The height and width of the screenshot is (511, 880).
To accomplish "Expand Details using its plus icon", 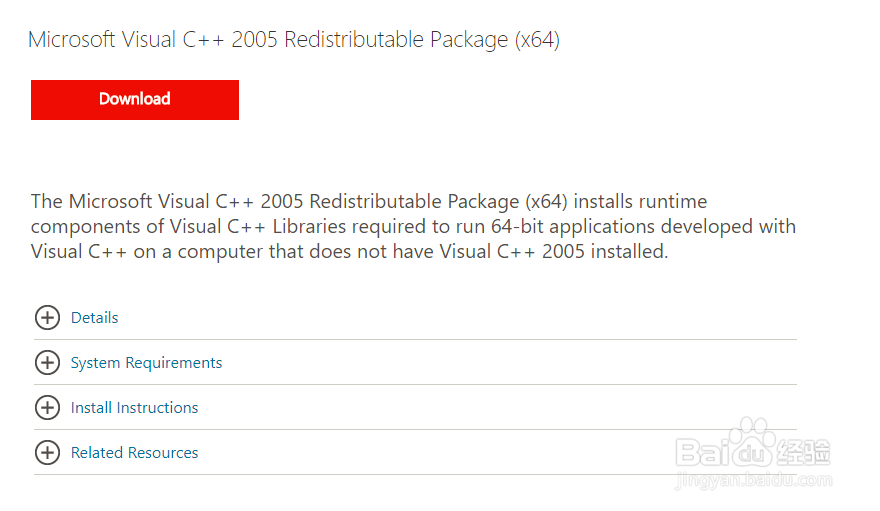I will coord(48,317).
